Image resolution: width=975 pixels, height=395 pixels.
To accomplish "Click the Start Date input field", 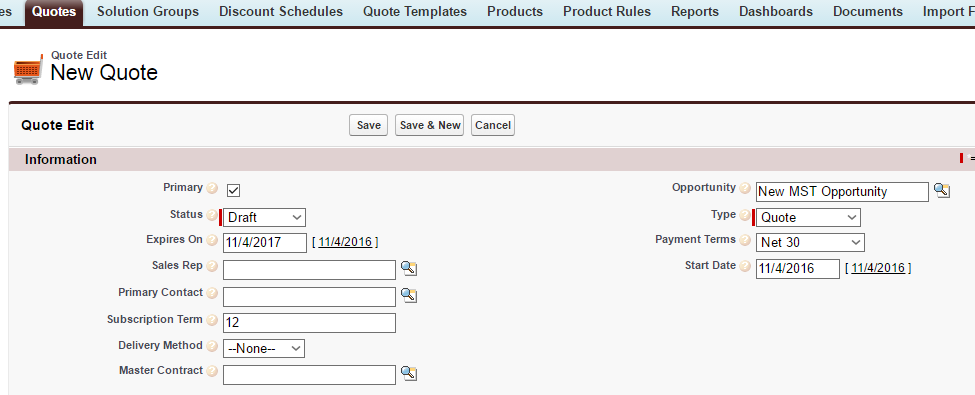I will pos(798,269).
